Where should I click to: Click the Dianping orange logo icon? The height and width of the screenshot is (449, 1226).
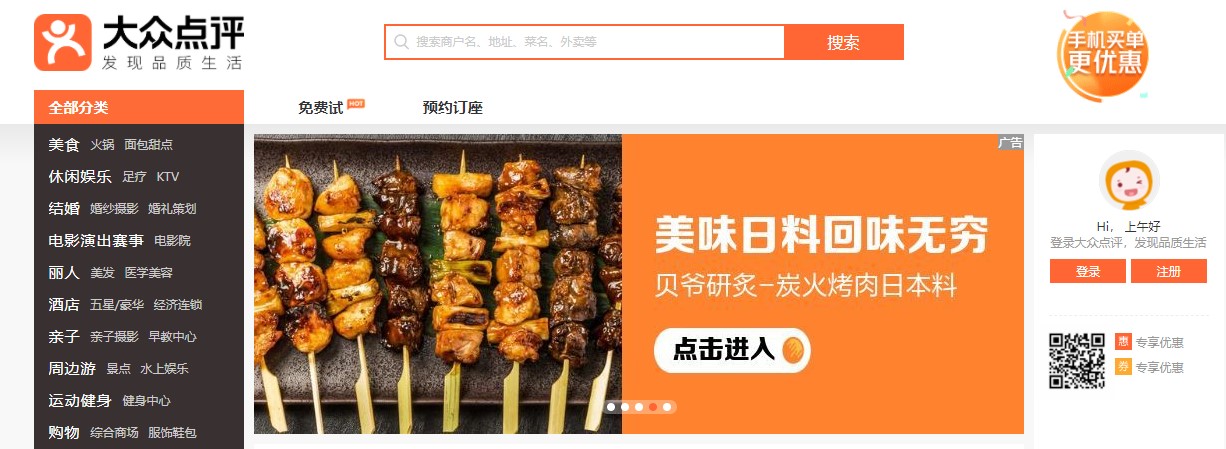pos(62,42)
